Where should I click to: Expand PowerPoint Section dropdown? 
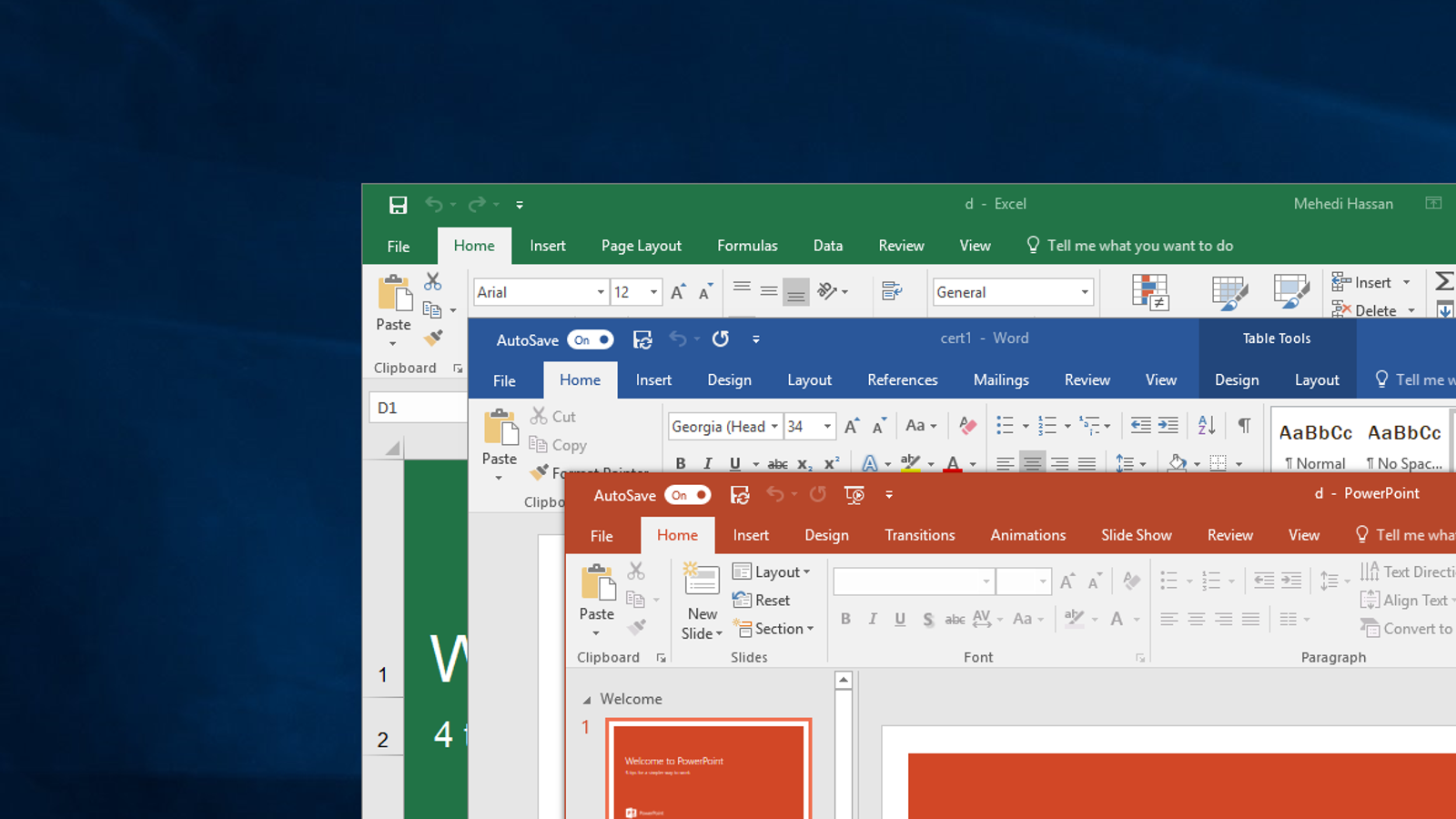pyautogui.click(x=773, y=629)
